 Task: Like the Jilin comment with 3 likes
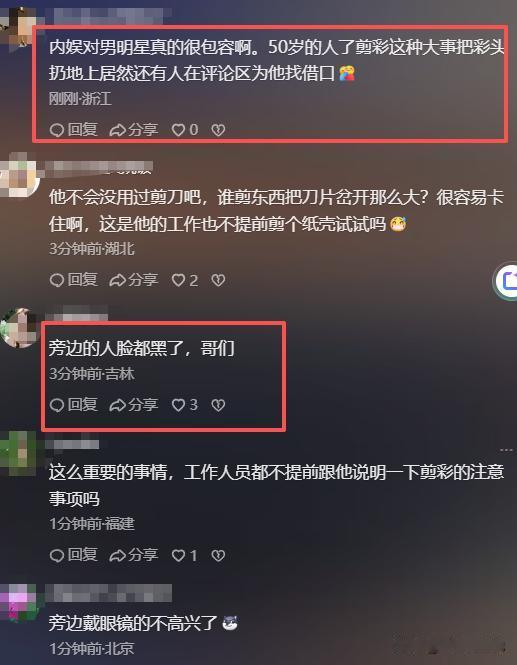point(184,405)
